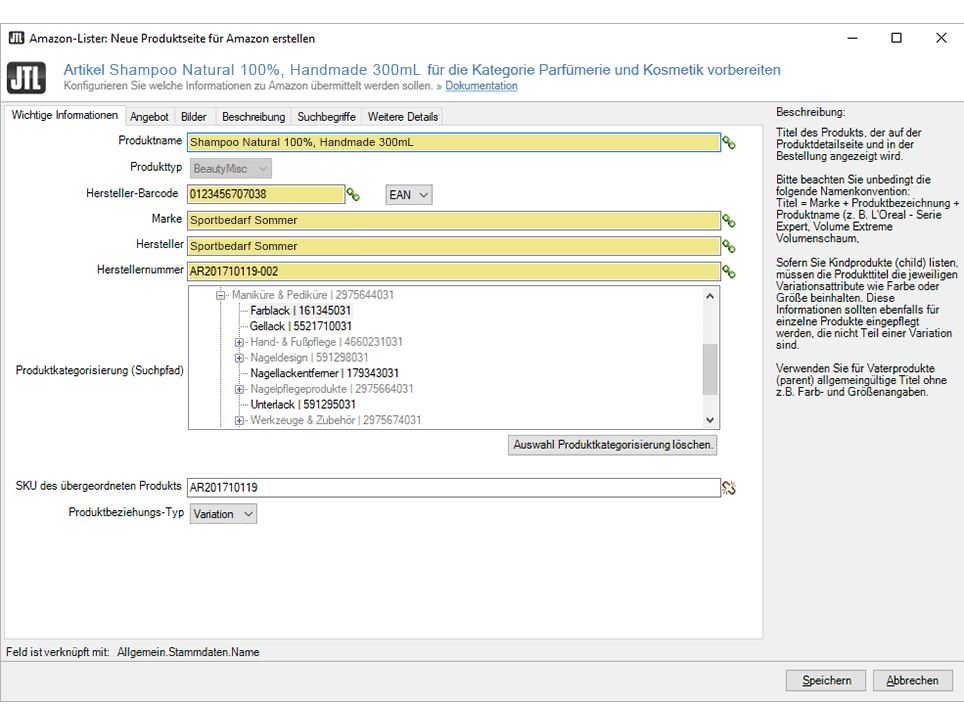Click the category tree scrollbar down arrow
Screen dimensions: 964x726
click(x=710, y=421)
